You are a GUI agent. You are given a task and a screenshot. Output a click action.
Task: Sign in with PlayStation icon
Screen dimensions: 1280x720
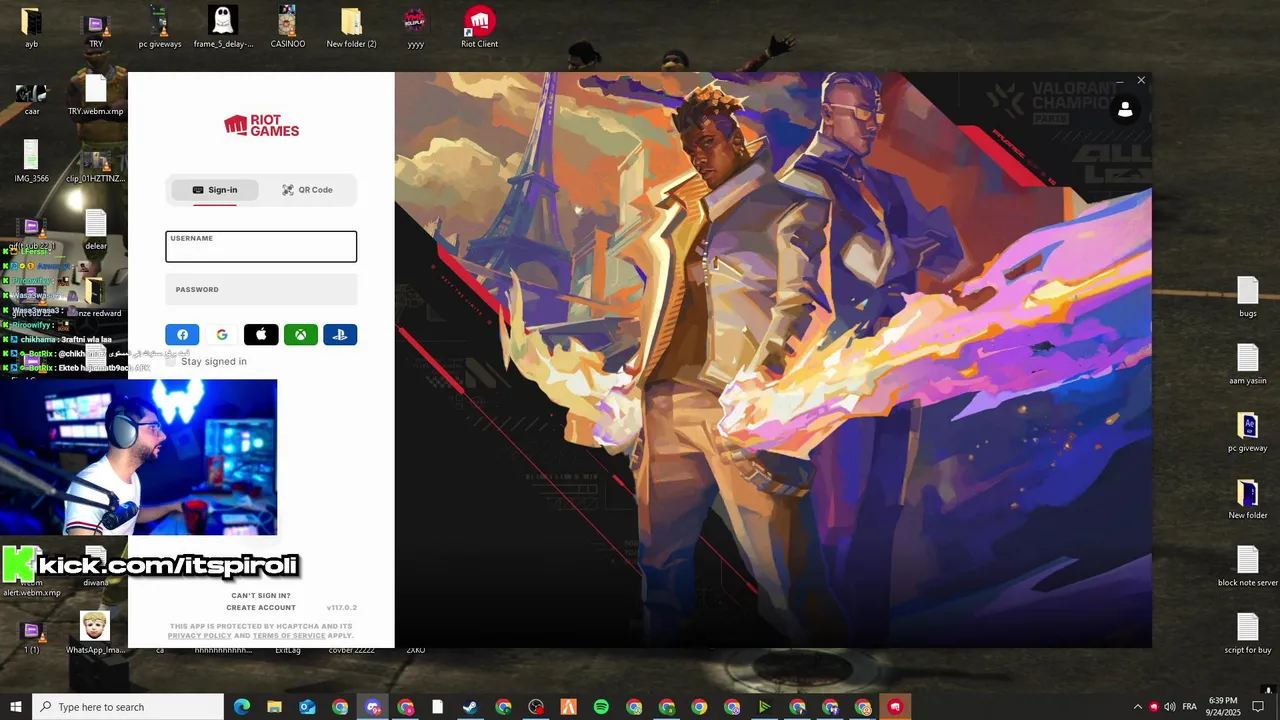[340, 335]
